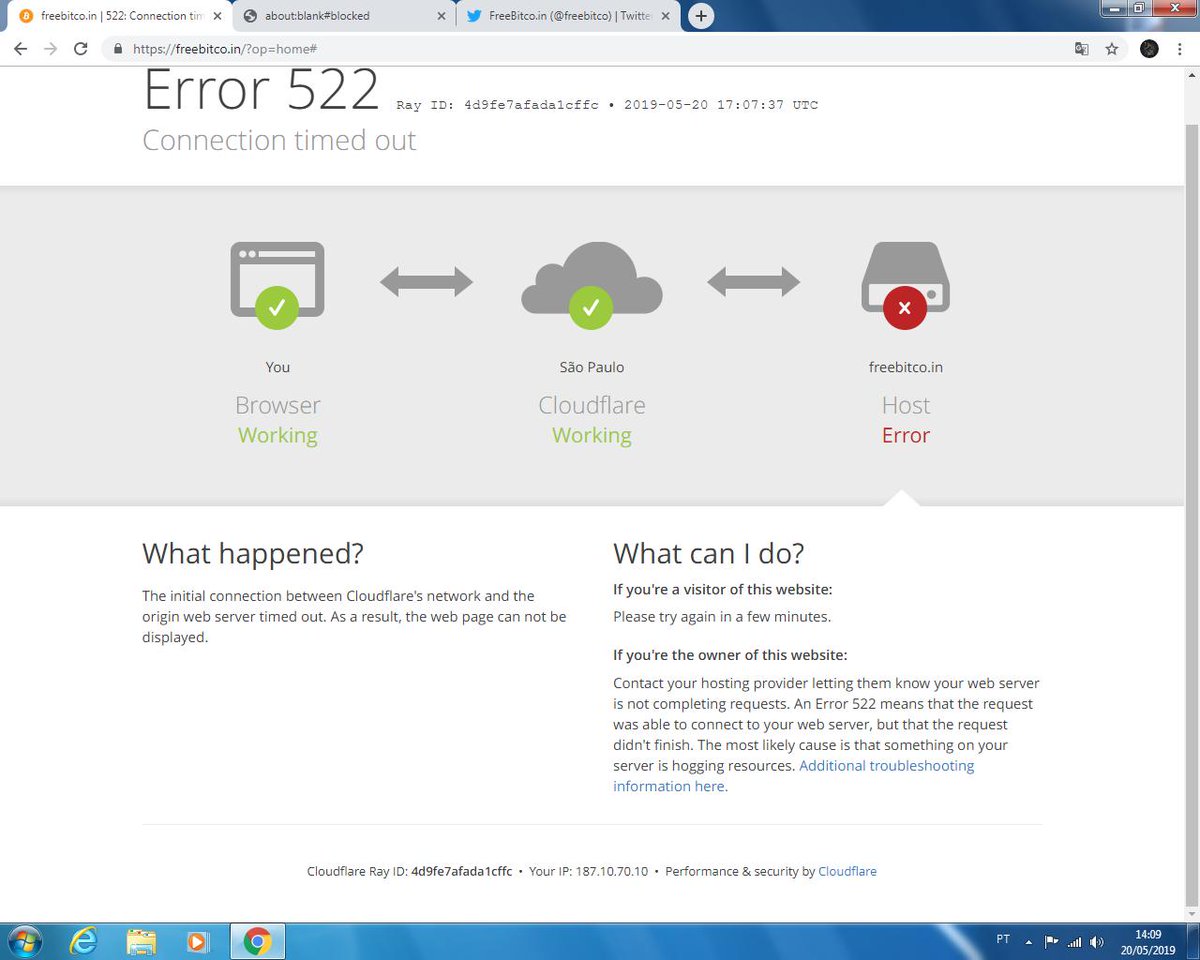This screenshot has height=960, width=1200.
Task: Click the Error 522 heading
Action: click(261, 90)
